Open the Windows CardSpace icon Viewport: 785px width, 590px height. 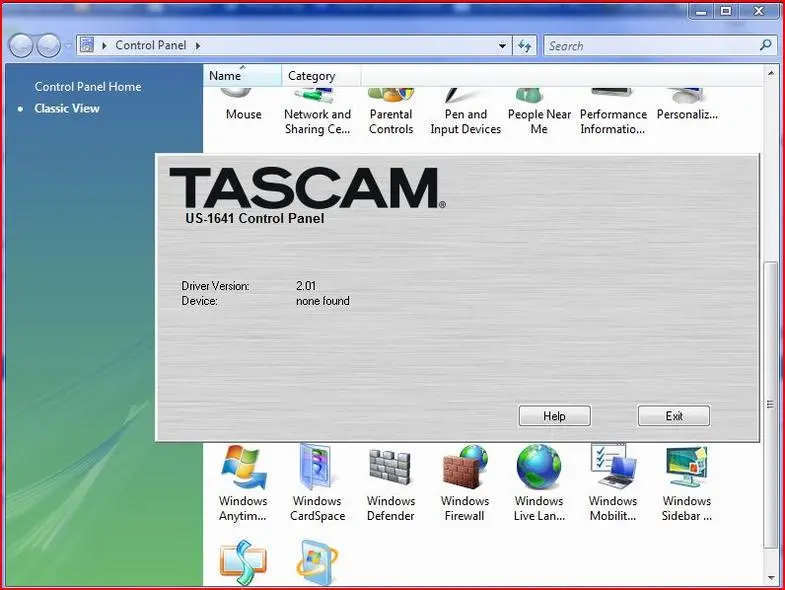pos(317,483)
